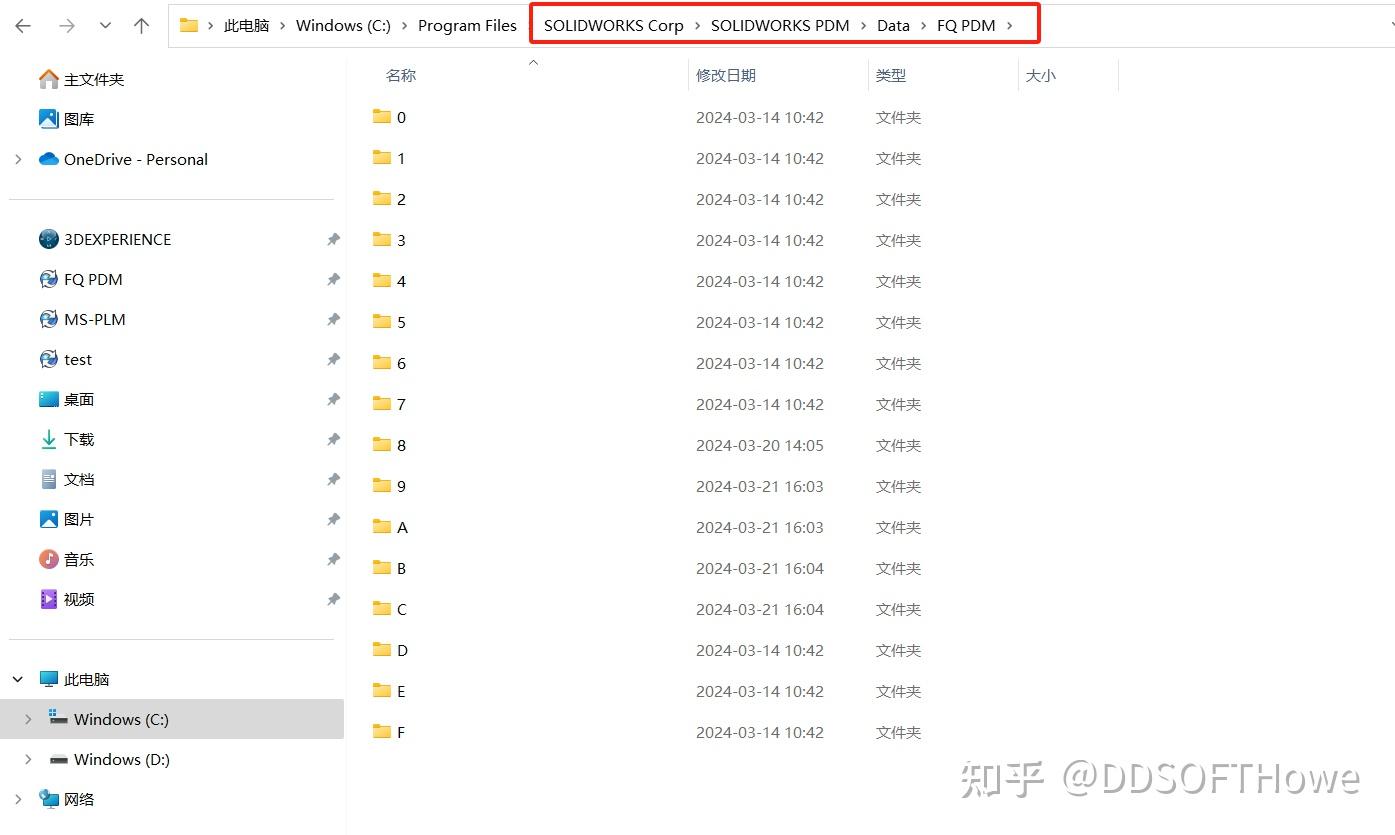This screenshot has height=835, width=1395.
Task: Open 文档 documents icon in sidebar
Action: pos(48,479)
